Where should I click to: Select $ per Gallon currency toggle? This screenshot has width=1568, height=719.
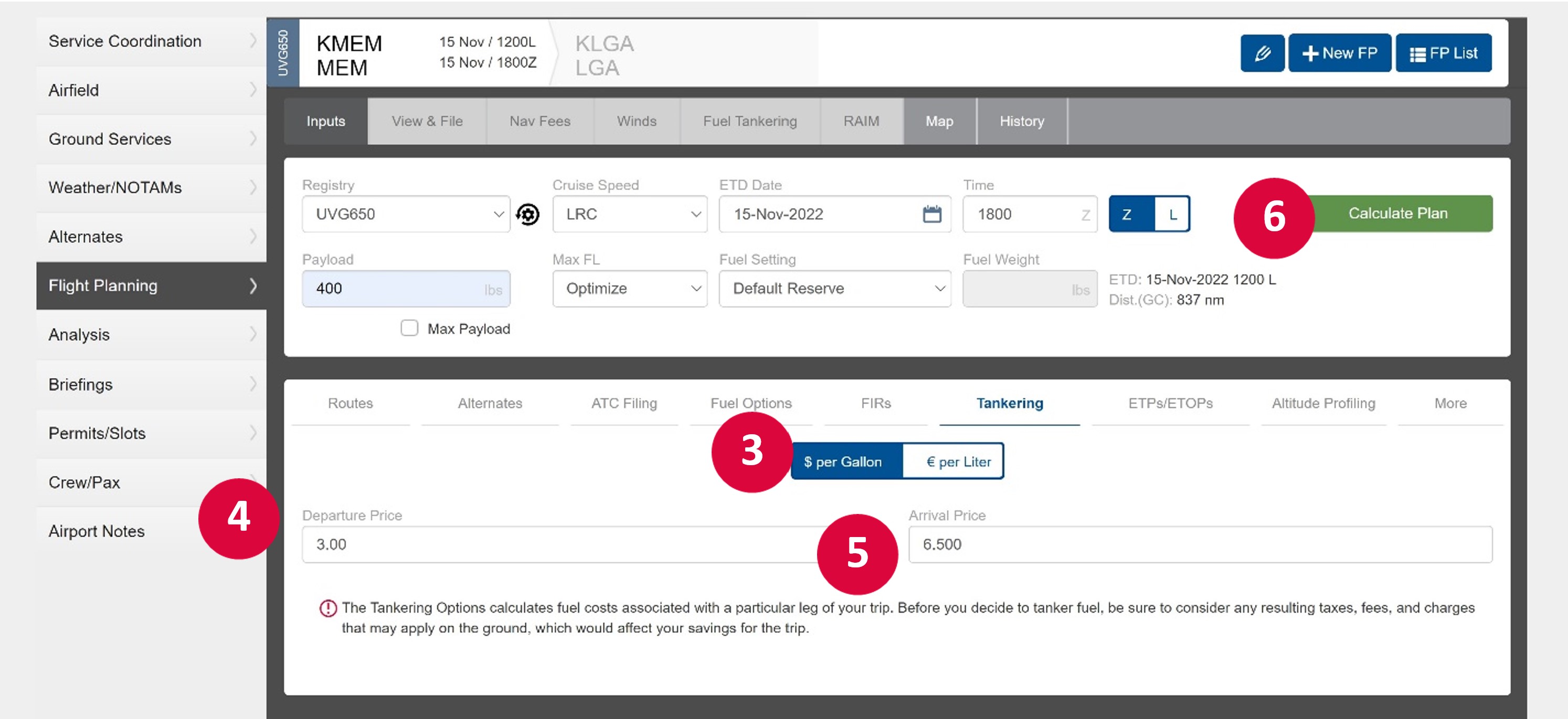tap(843, 461)
